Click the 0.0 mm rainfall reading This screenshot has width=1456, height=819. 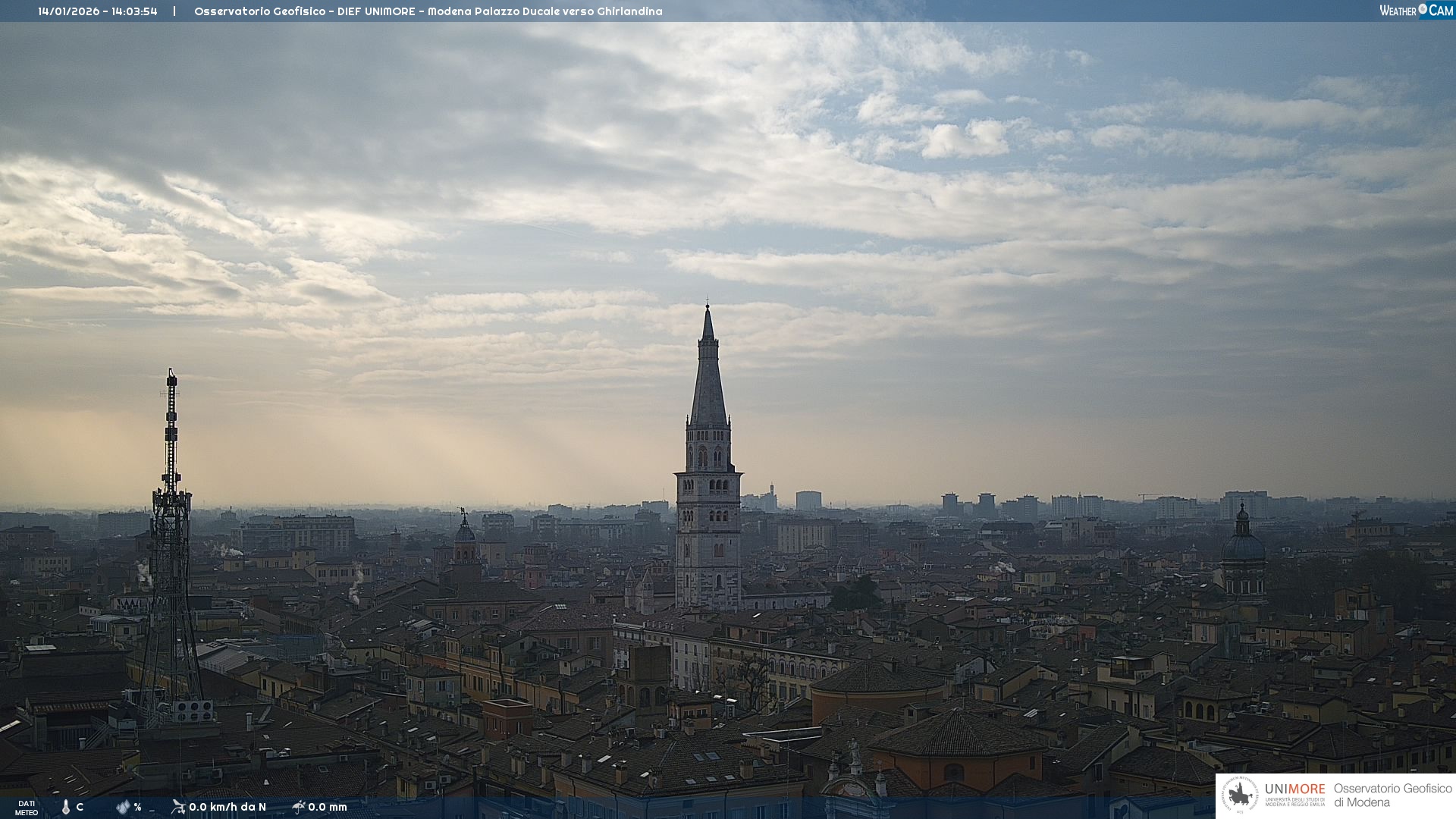pyautogui.click(x=328, y=807)
